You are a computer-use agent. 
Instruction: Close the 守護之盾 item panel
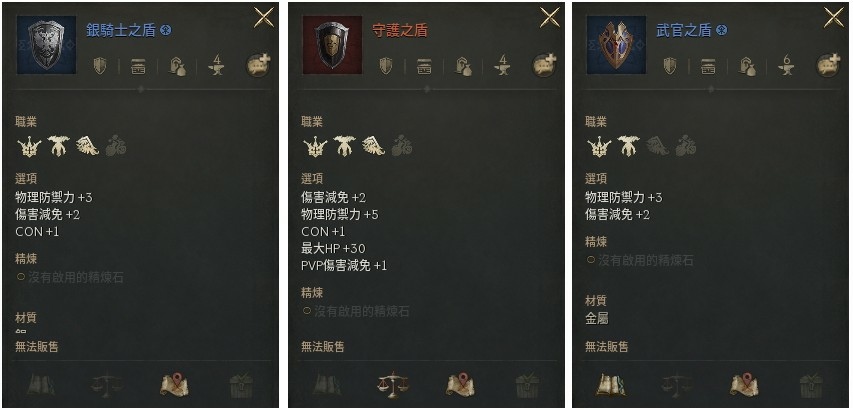click(549, 17)
